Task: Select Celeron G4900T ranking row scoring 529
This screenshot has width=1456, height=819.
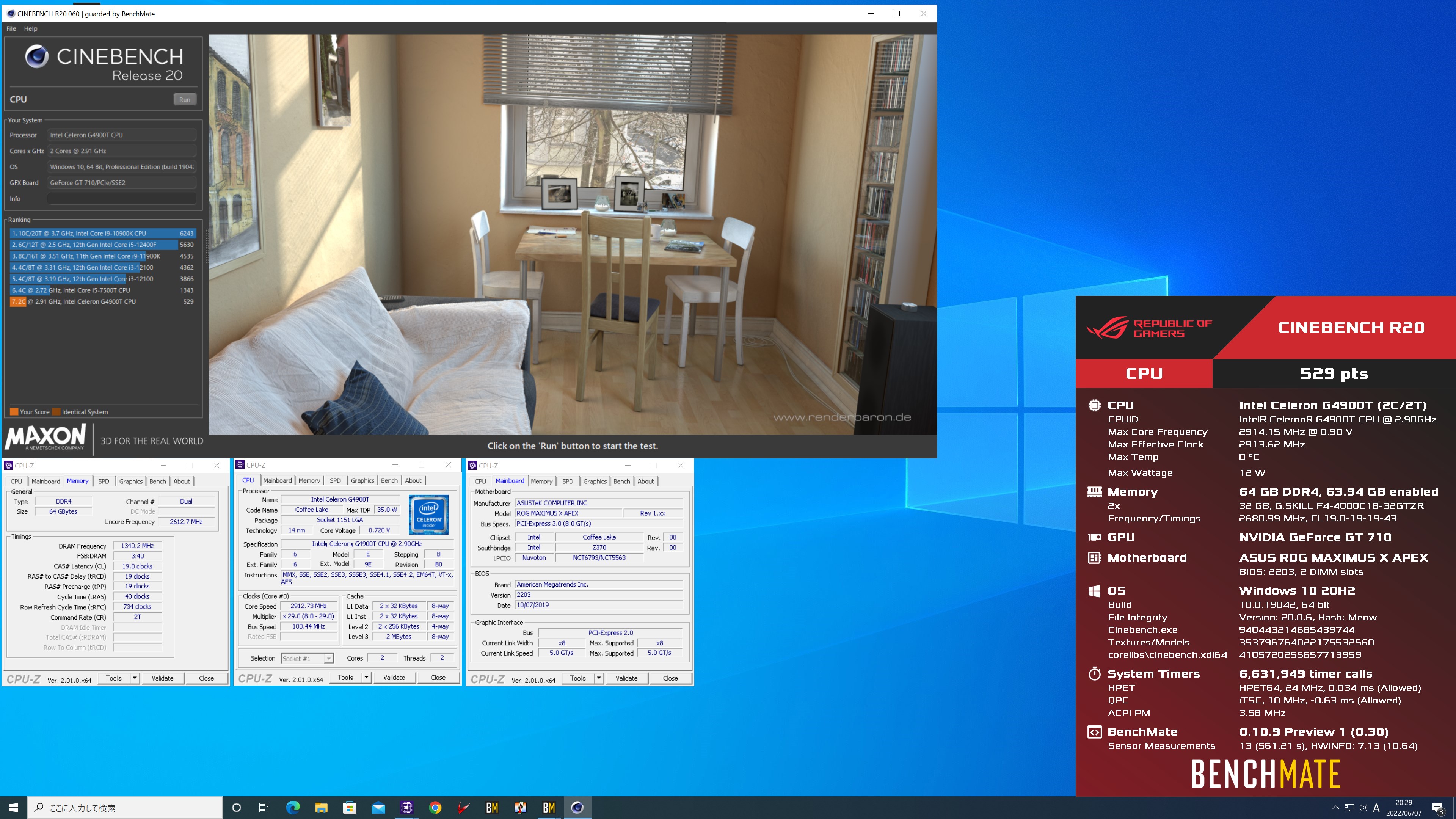Action: tap(102, 302)
